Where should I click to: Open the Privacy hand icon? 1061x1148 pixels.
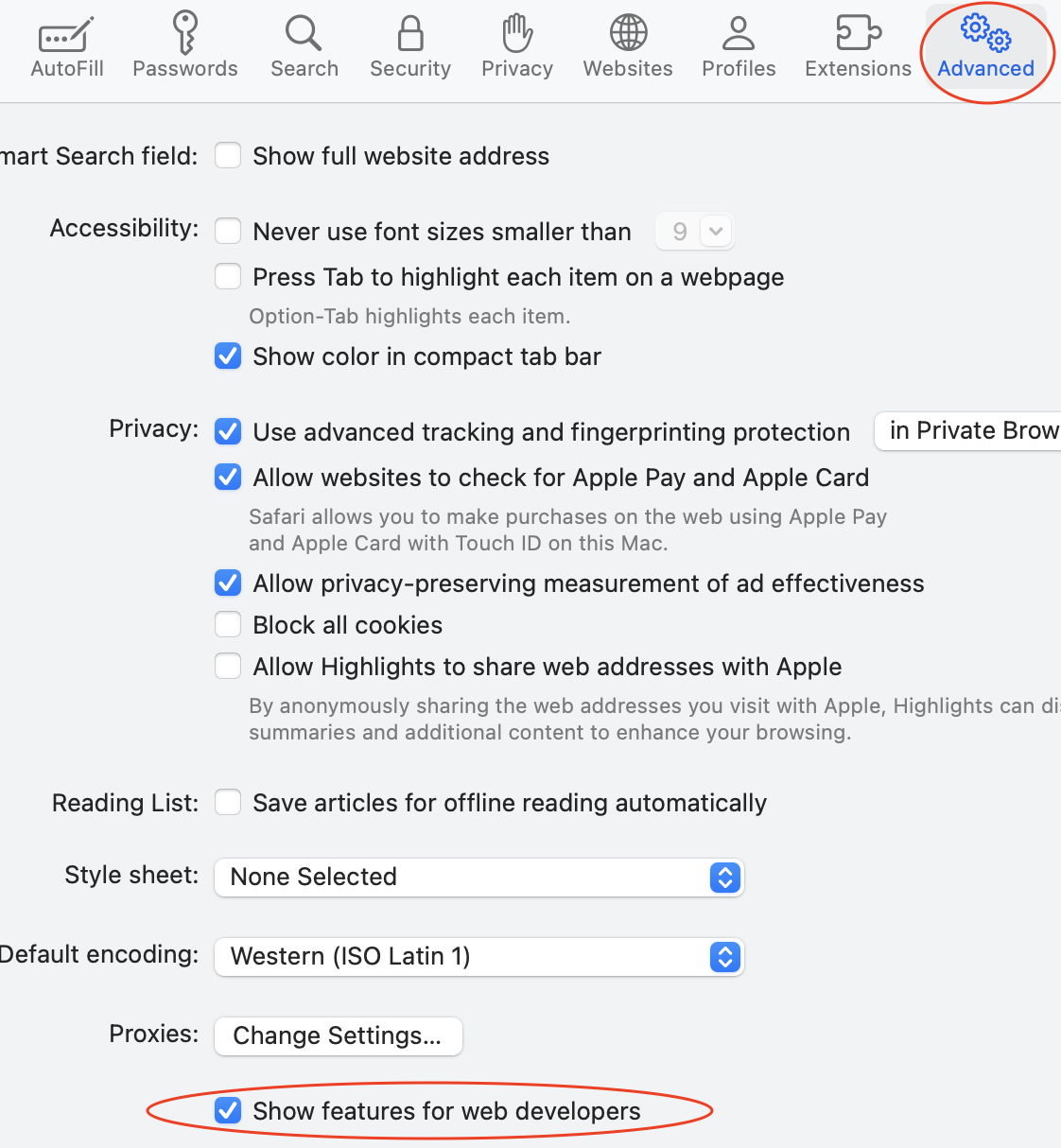click(x=517, y=33)
